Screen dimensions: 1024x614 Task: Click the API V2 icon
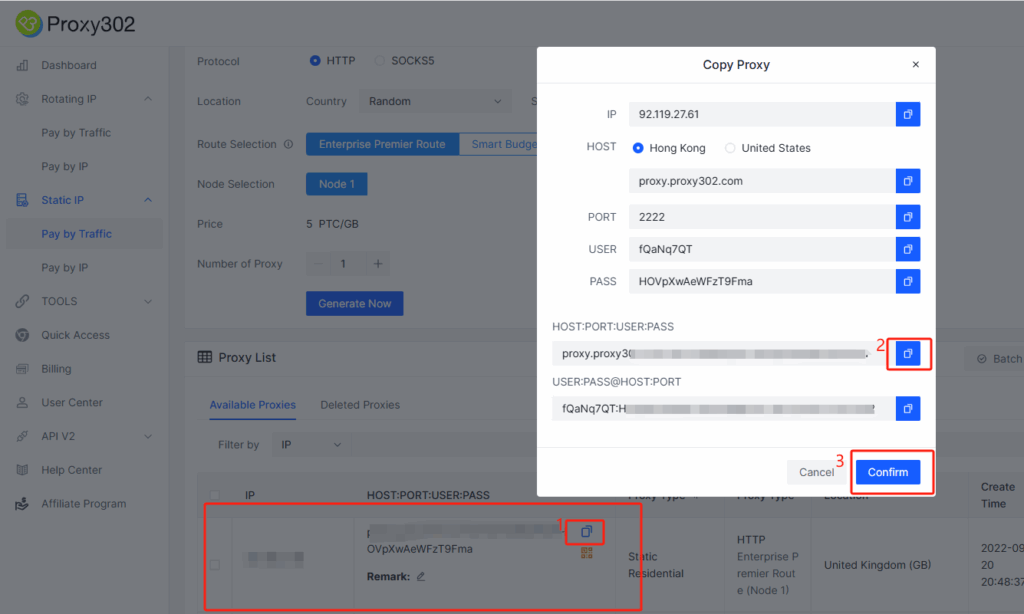click(22, 436)
